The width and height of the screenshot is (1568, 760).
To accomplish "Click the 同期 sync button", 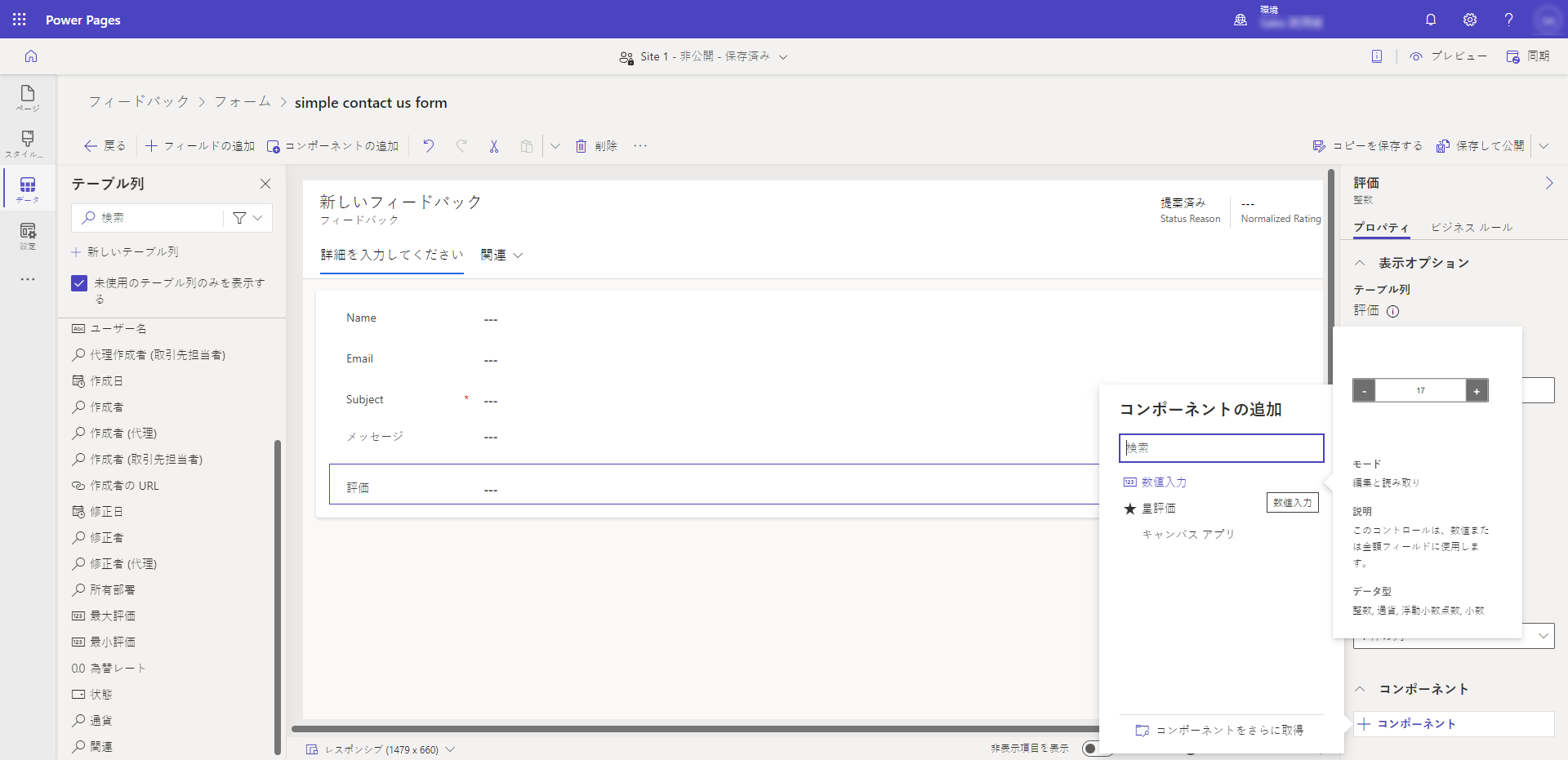I will pyautogui.click(x=1528, y=56).
